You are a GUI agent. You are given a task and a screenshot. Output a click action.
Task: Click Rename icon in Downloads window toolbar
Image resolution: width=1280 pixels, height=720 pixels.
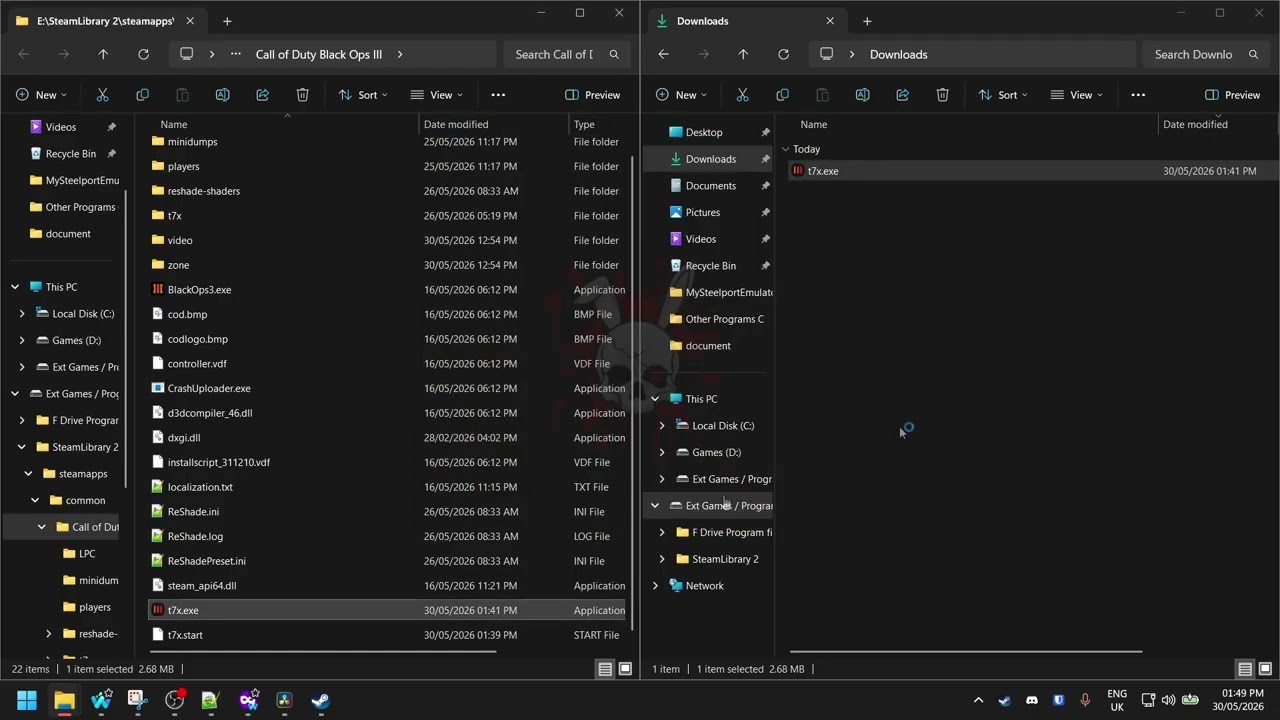point(862,95)
